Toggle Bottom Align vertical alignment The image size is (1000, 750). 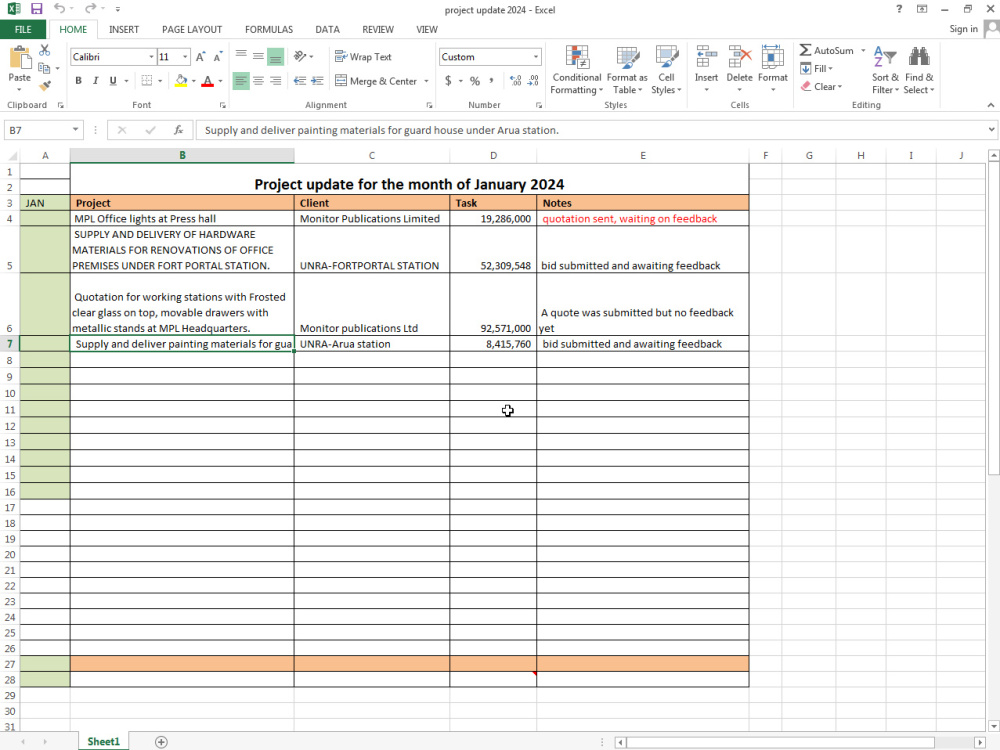[276, 57]
